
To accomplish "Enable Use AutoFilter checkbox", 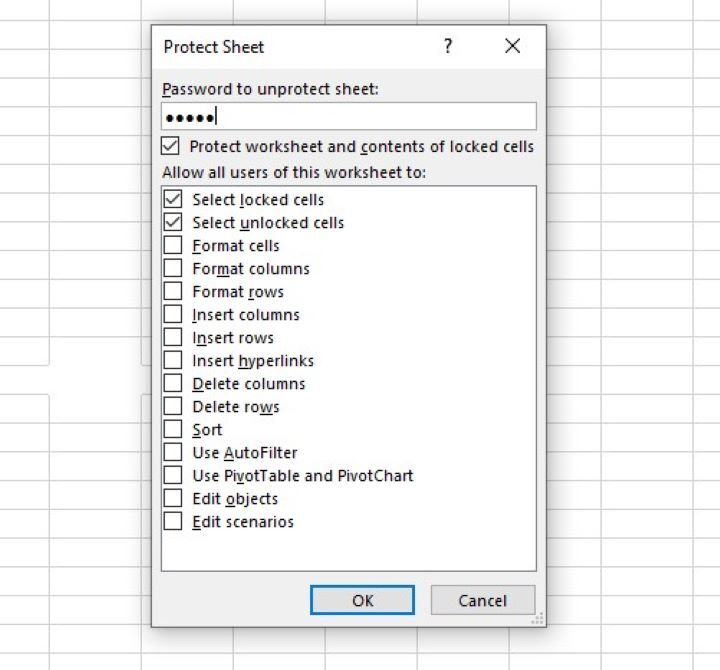I will 173,453.
